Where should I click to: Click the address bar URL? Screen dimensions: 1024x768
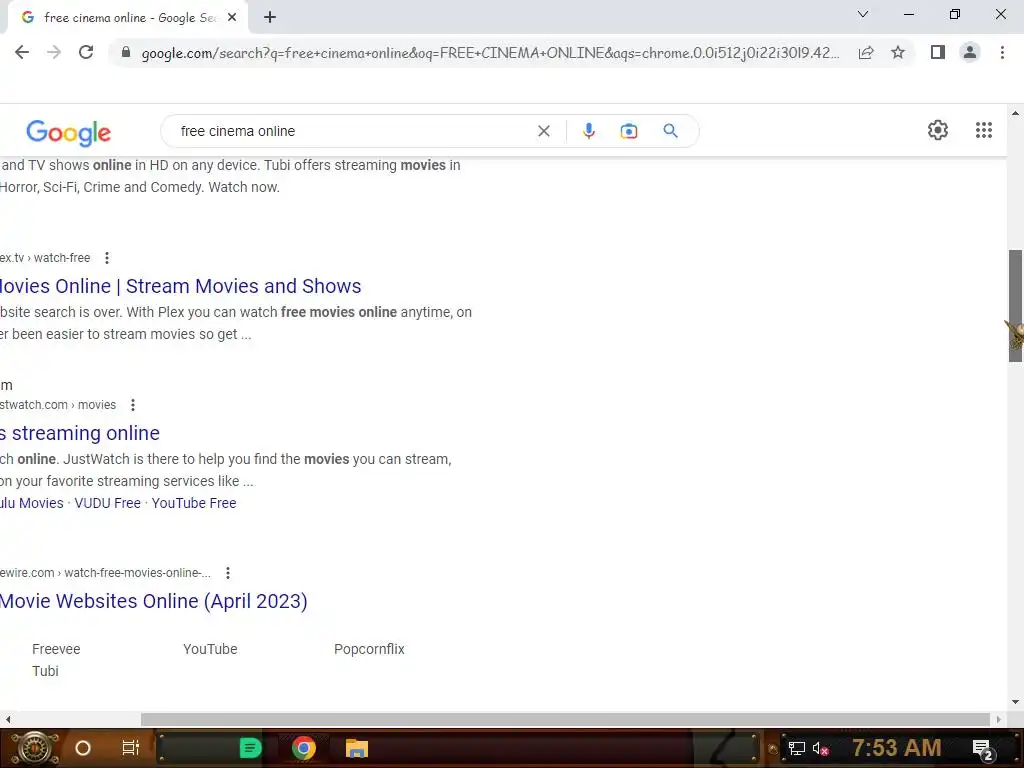coord(490,53)
